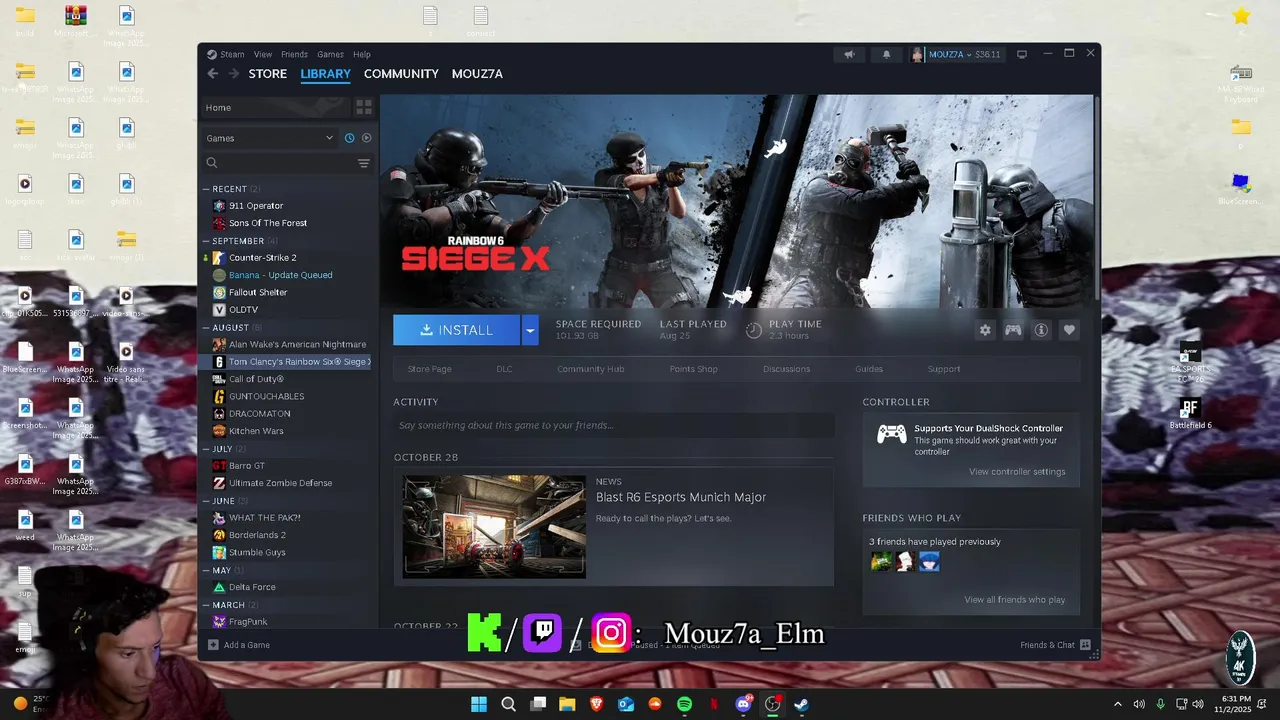Open the Rainbow Six manage gear icon
This screenshot has height=720, width=1280.
985,330
